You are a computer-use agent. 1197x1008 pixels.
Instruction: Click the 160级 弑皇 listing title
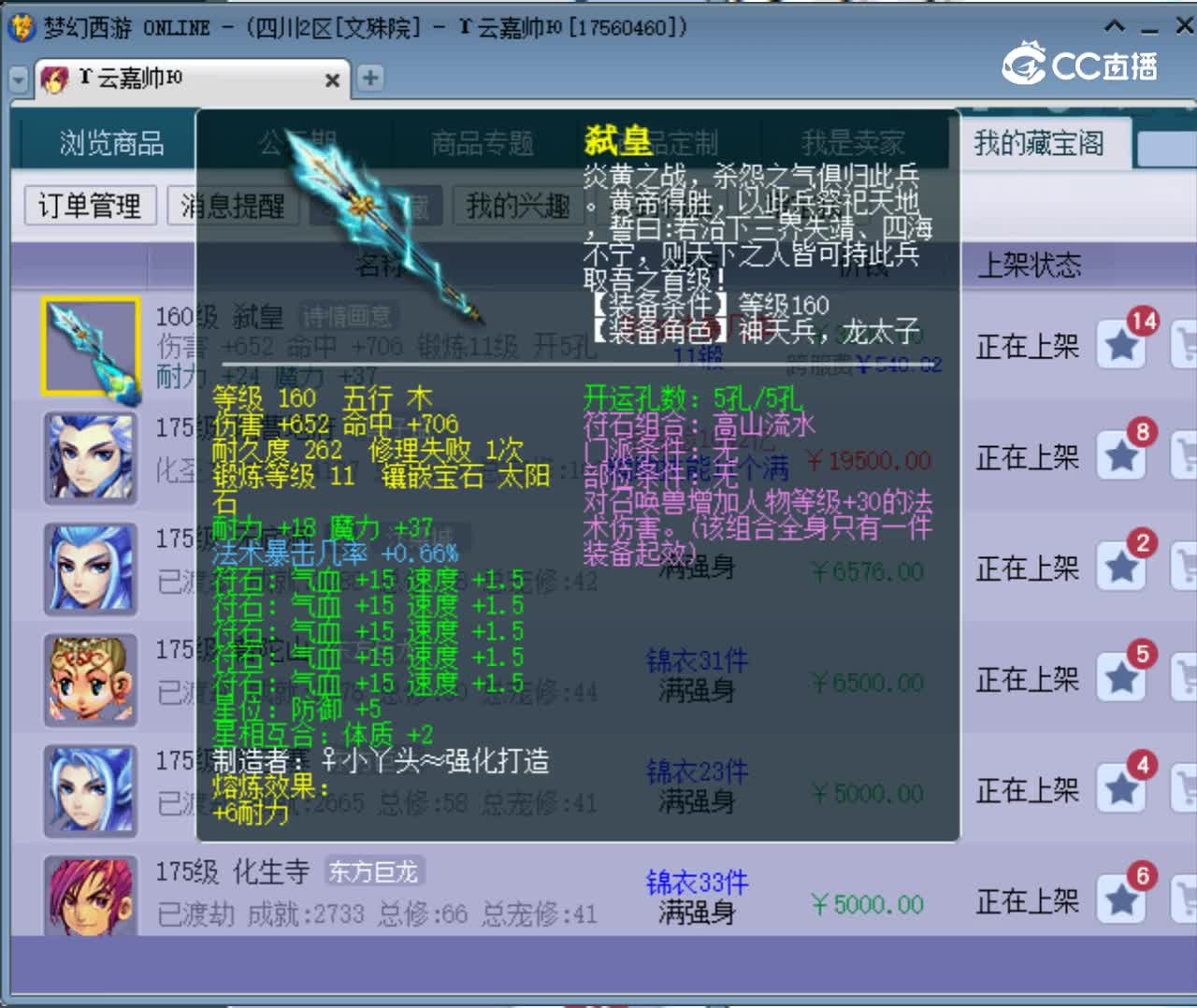click(220, 317)
